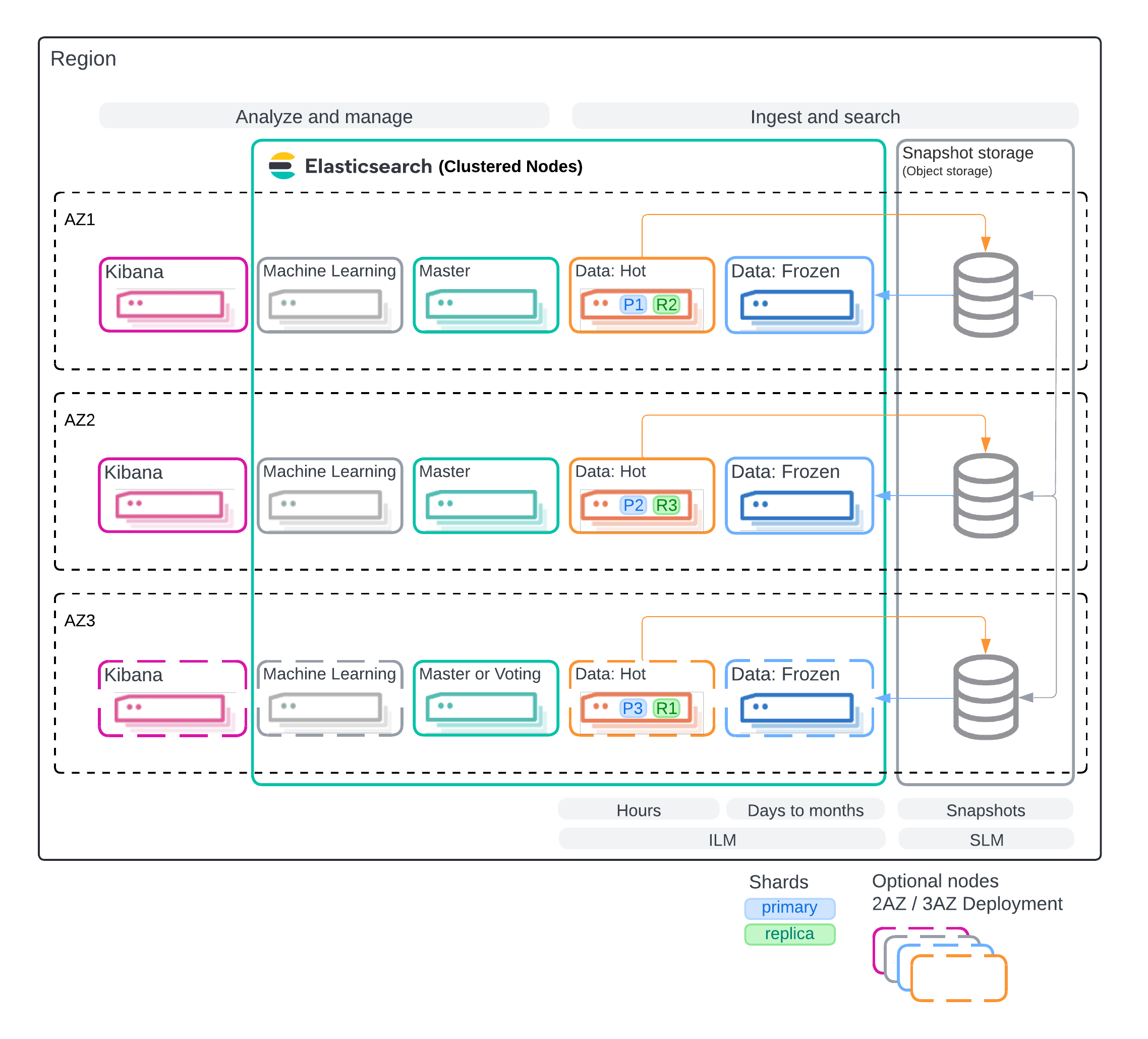Screen dimensions: 1148x1039
Task: Select the Master or Voting node in AZ3
Action: pyautogui.click(x=486, y=697)
